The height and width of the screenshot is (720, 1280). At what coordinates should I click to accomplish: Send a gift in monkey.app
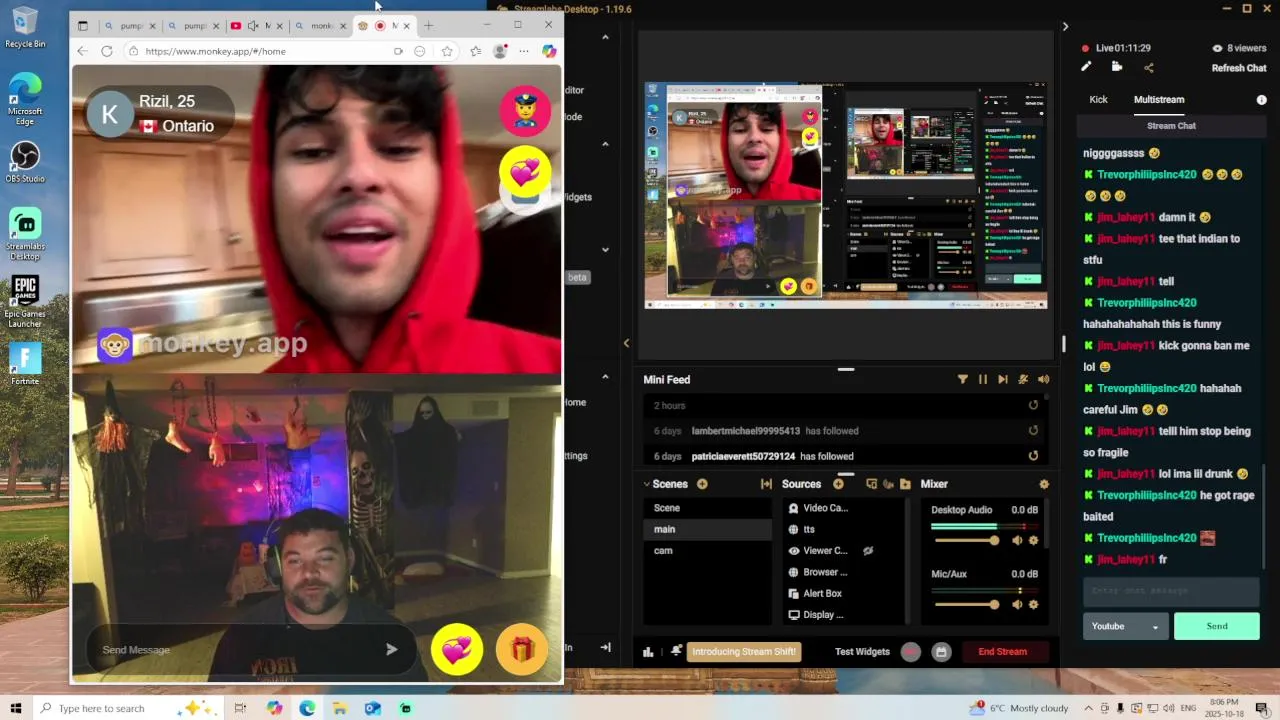pos(522,650)
